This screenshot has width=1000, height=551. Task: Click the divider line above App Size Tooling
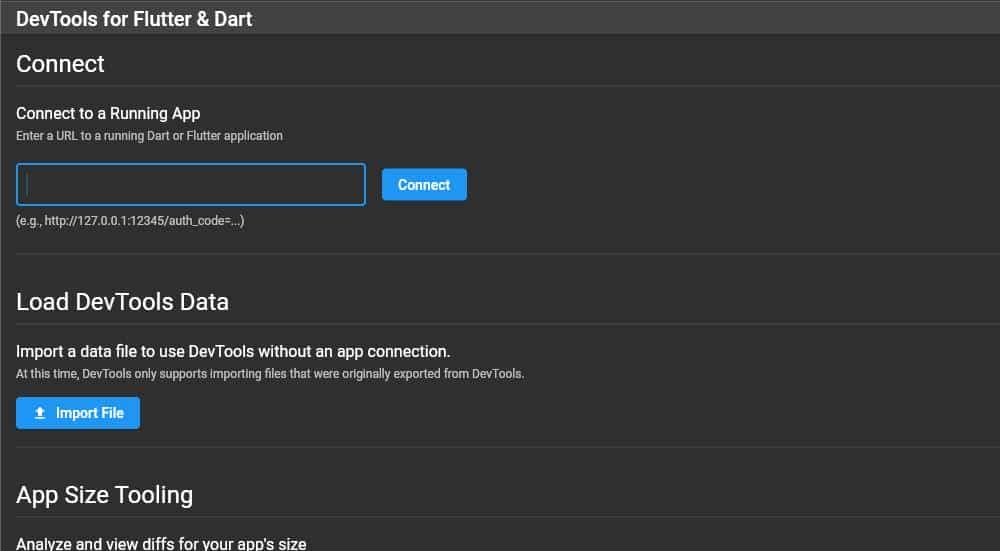(500, 447)
